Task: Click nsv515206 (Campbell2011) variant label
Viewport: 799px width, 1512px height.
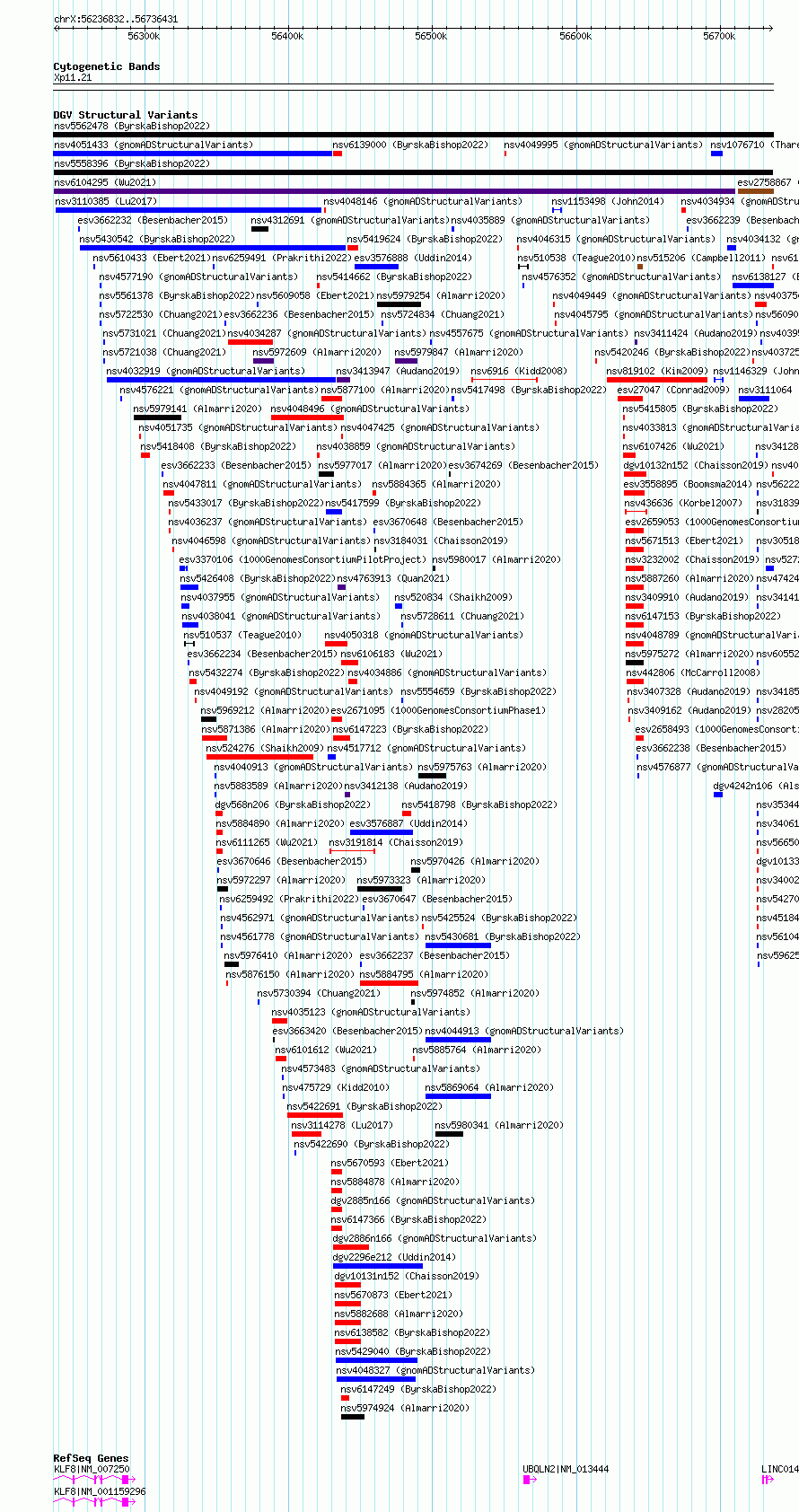Action: [x=700, y=258]
